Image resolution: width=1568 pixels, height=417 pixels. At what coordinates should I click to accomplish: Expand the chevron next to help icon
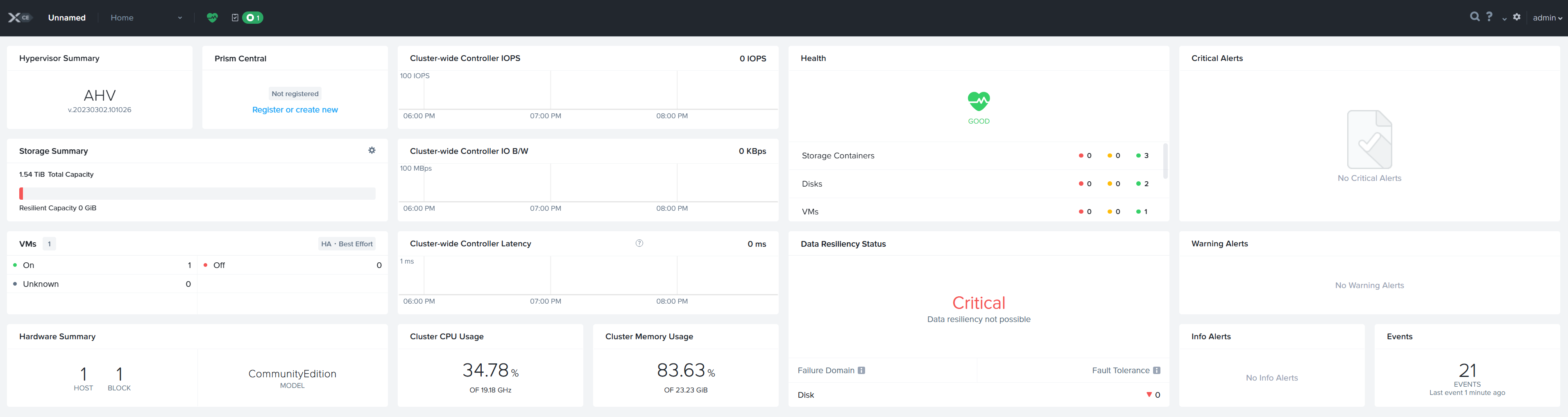pos(1504,19)
